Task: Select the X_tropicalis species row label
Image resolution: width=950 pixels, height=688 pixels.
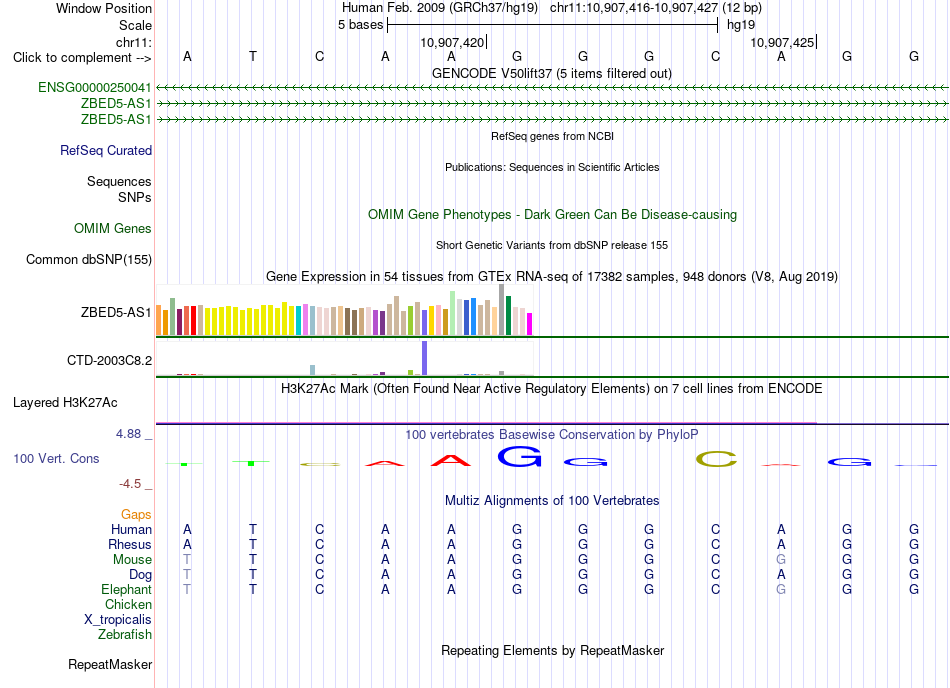Action: (x=118, y=620)
